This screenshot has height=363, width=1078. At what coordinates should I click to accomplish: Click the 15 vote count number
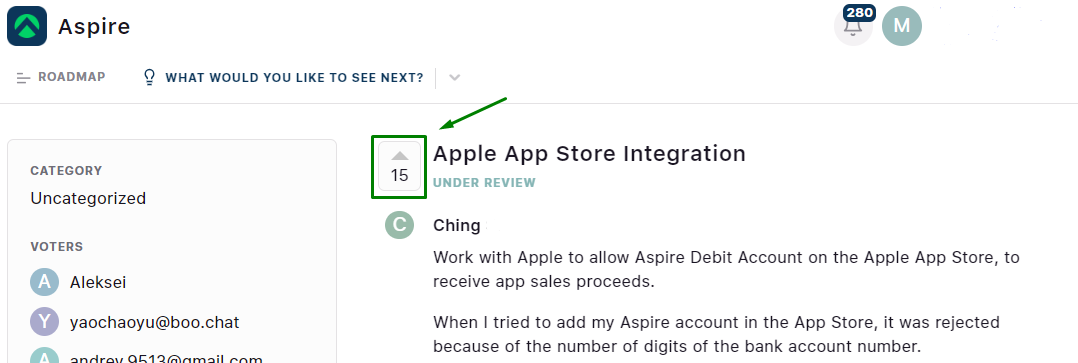pyautogui.click(x=399, y=176)
